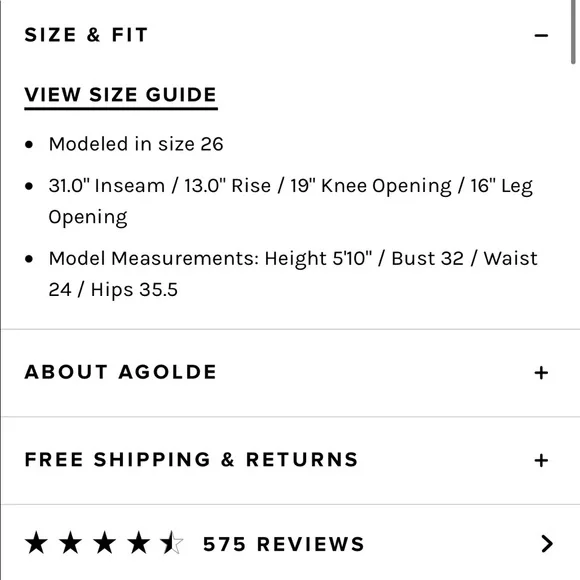The image size is (580, 580).
Task: Expand the About Agolde section heading
Action: tap(120, 372)
